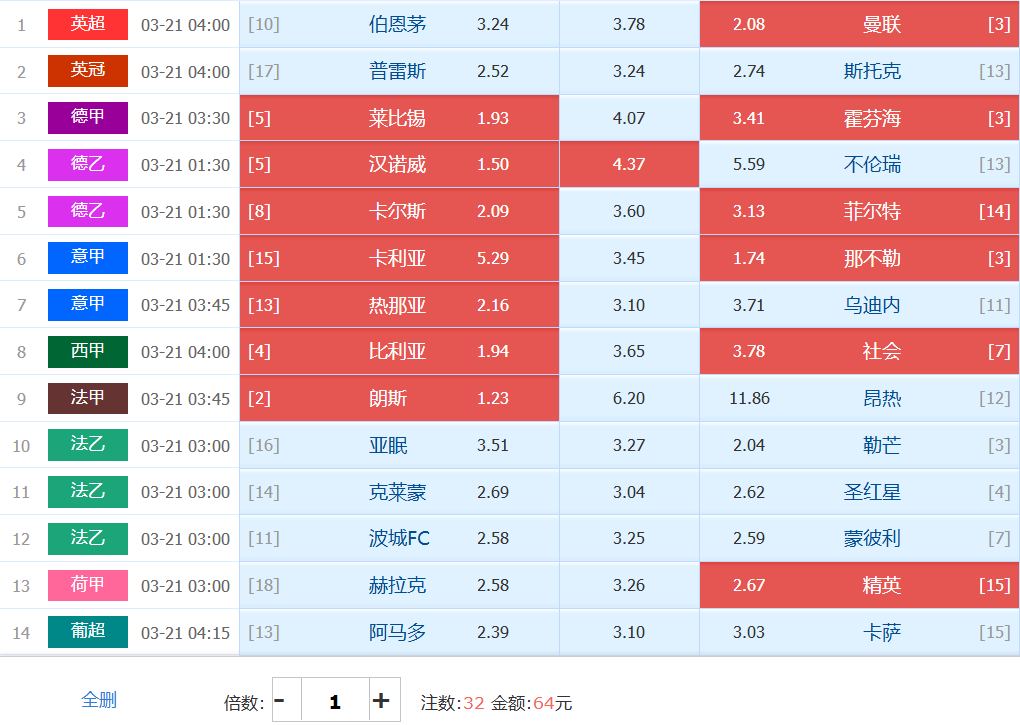1020x725 pixels.
Task: Select draw odds 6.20 for 朗斯 match
Action: pyautogui.click(x=629, y=398)
